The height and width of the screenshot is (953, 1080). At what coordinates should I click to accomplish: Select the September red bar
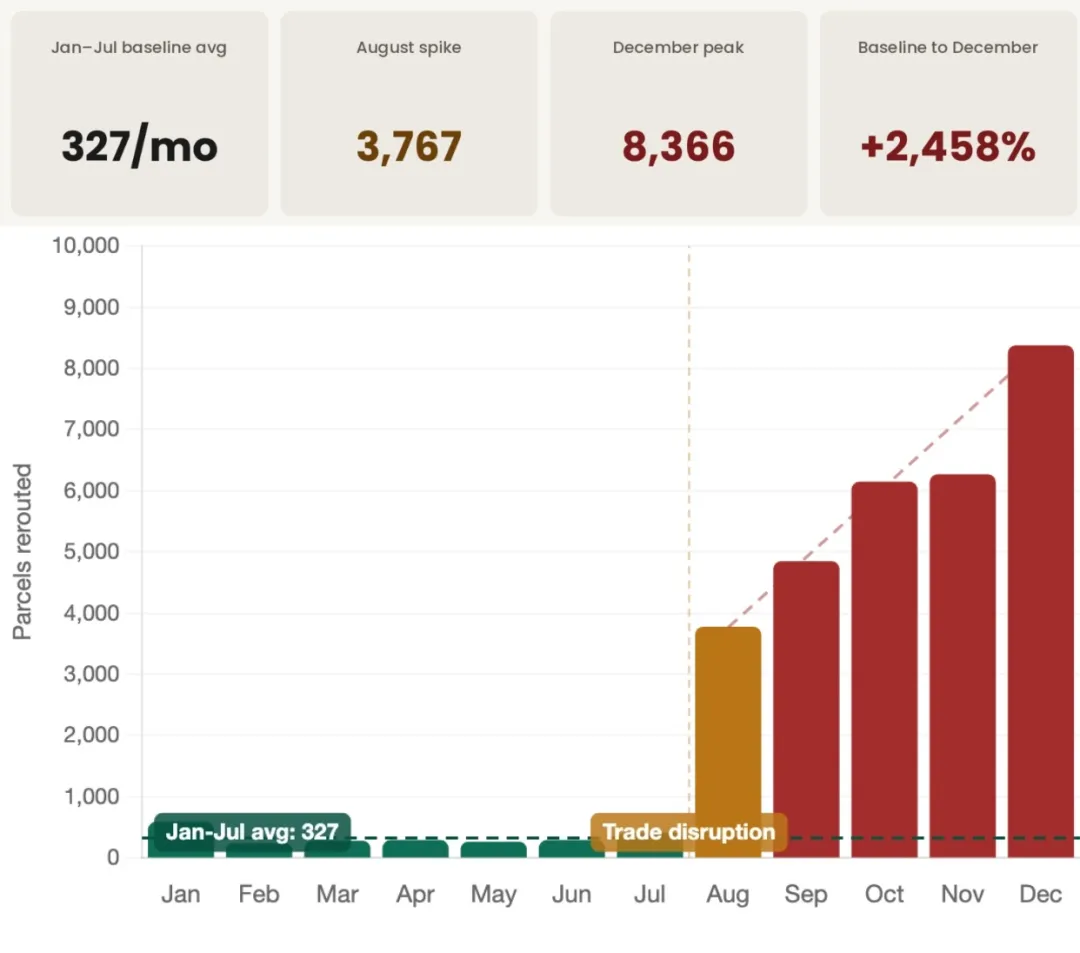806,709
